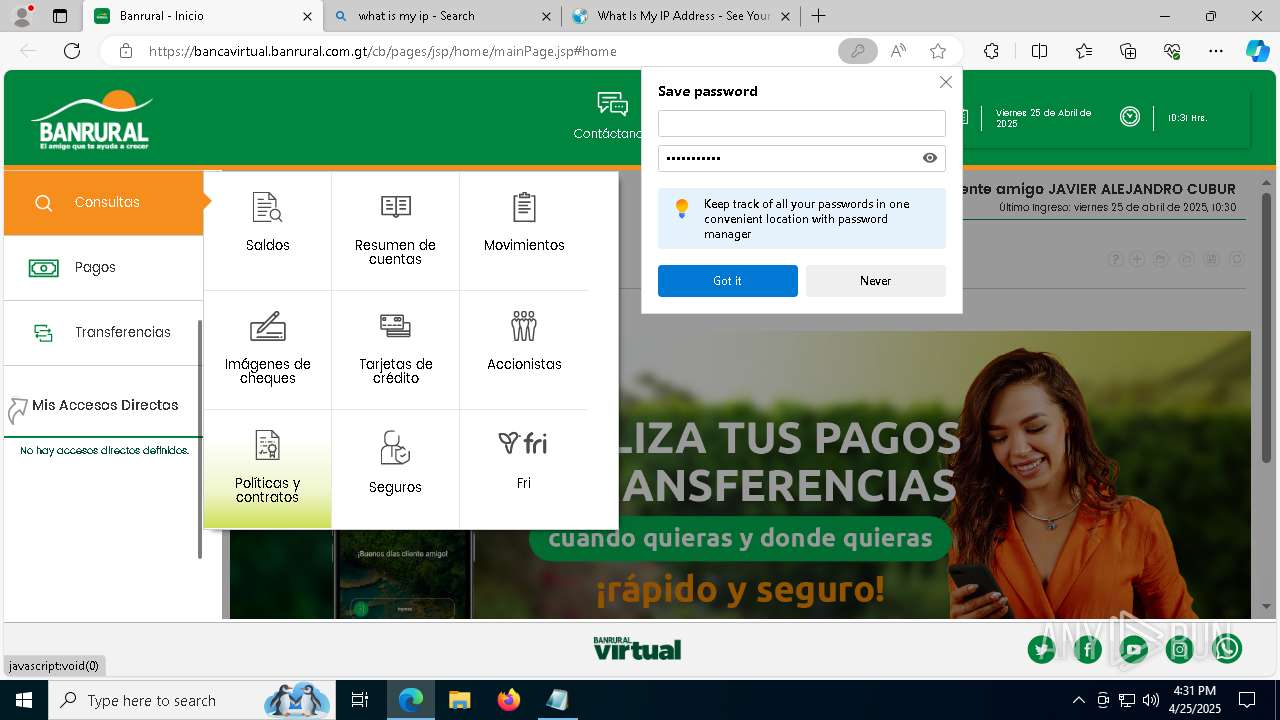This screenshot has width=1280, height=720.
Task: Open Task View on taskbar
Action: coord(360,700)
